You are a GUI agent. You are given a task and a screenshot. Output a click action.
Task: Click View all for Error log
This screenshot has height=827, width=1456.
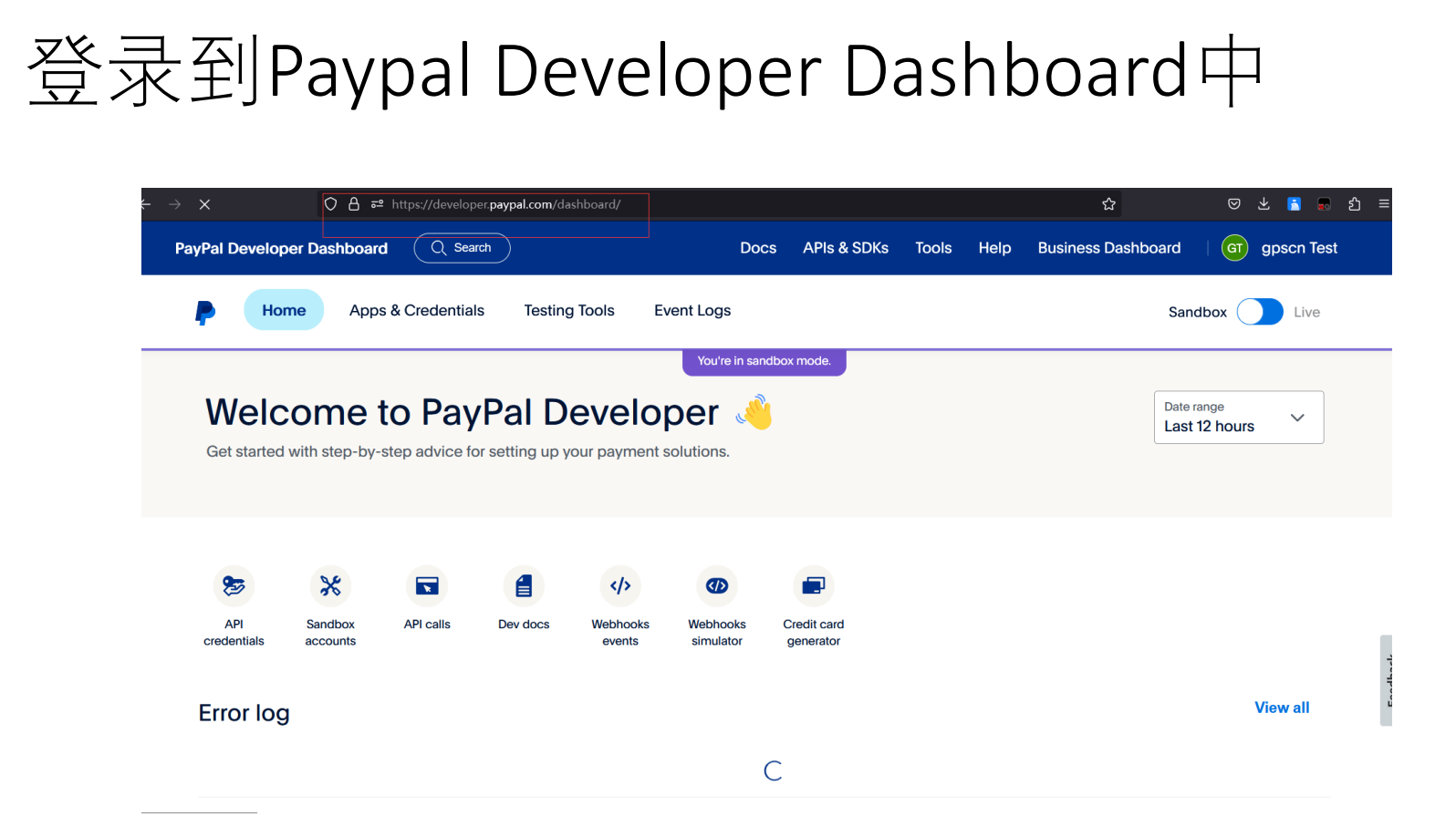(x=1282, y=708)
